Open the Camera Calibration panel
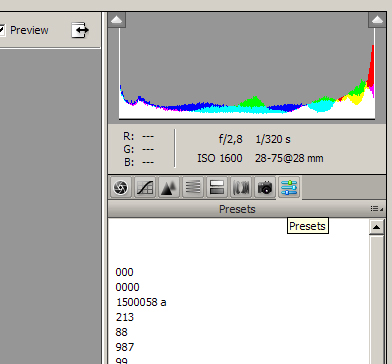392x364 pixels. click(265, 187)
